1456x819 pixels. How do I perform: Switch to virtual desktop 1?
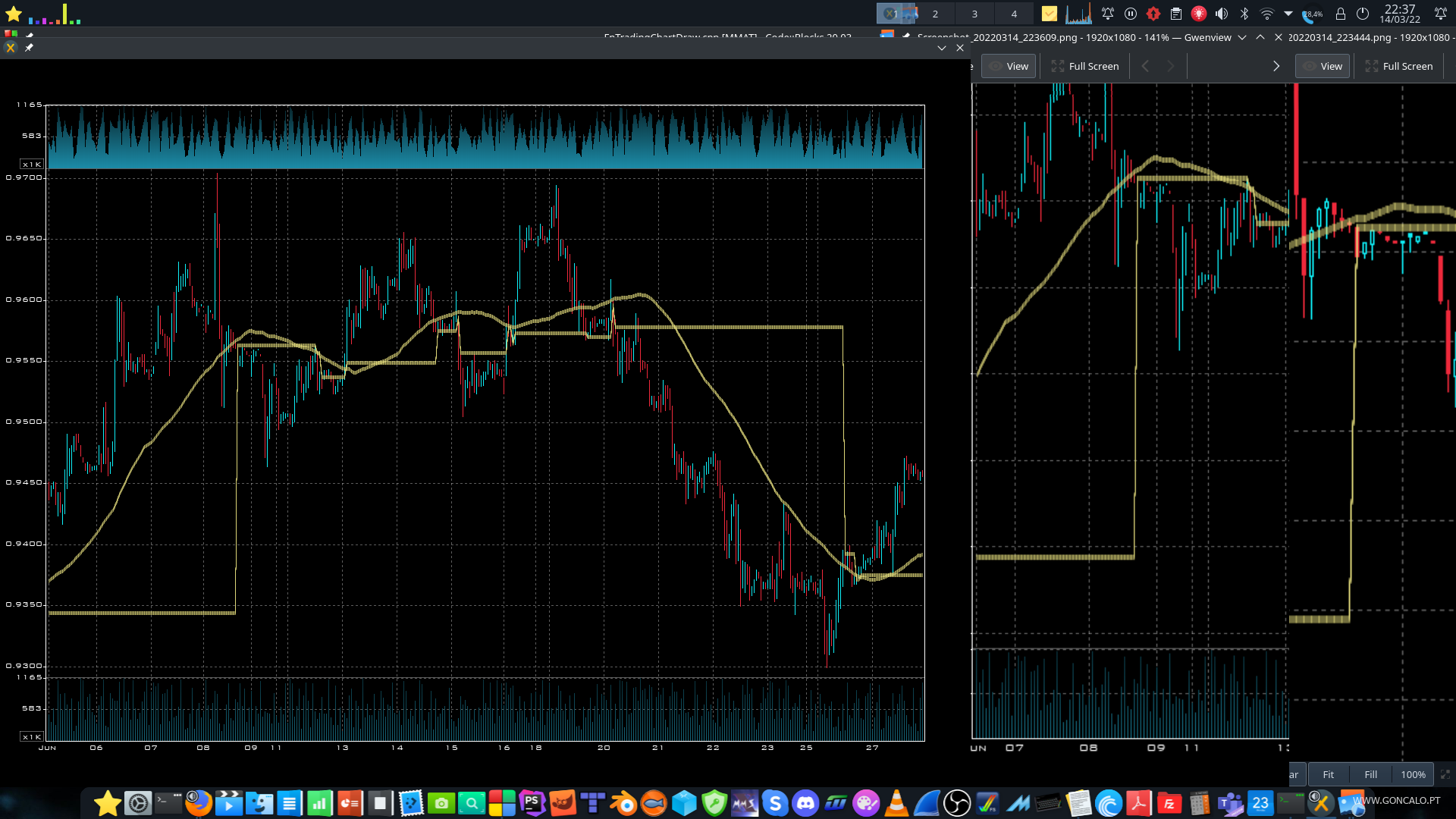coord(896,14)
